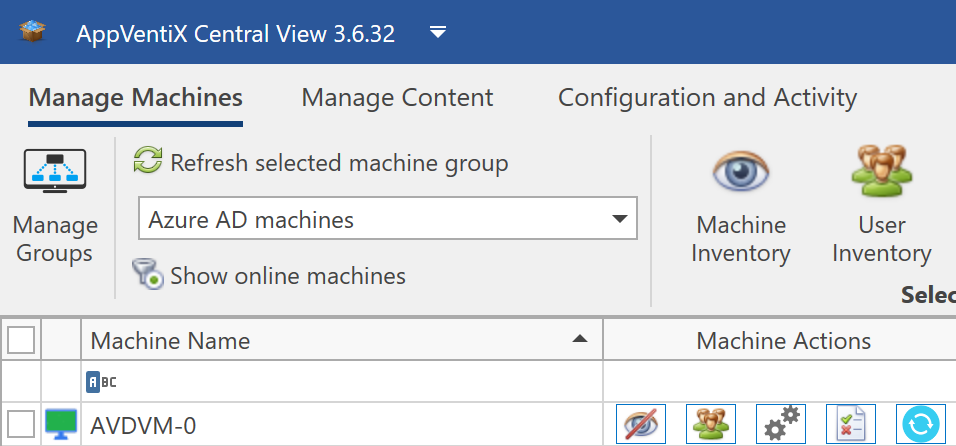956x446 pixels.
Task: Open the Configuration and Activity tab
Action: click(x=707, y=98)
